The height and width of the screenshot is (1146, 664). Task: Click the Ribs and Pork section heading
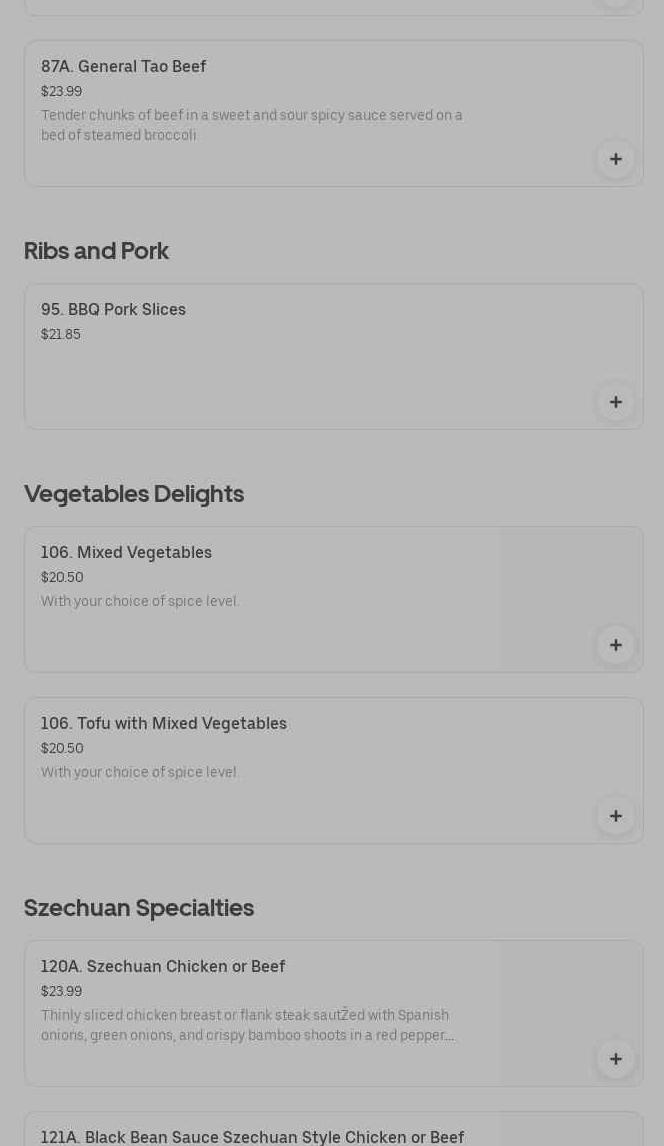[96, 250]
